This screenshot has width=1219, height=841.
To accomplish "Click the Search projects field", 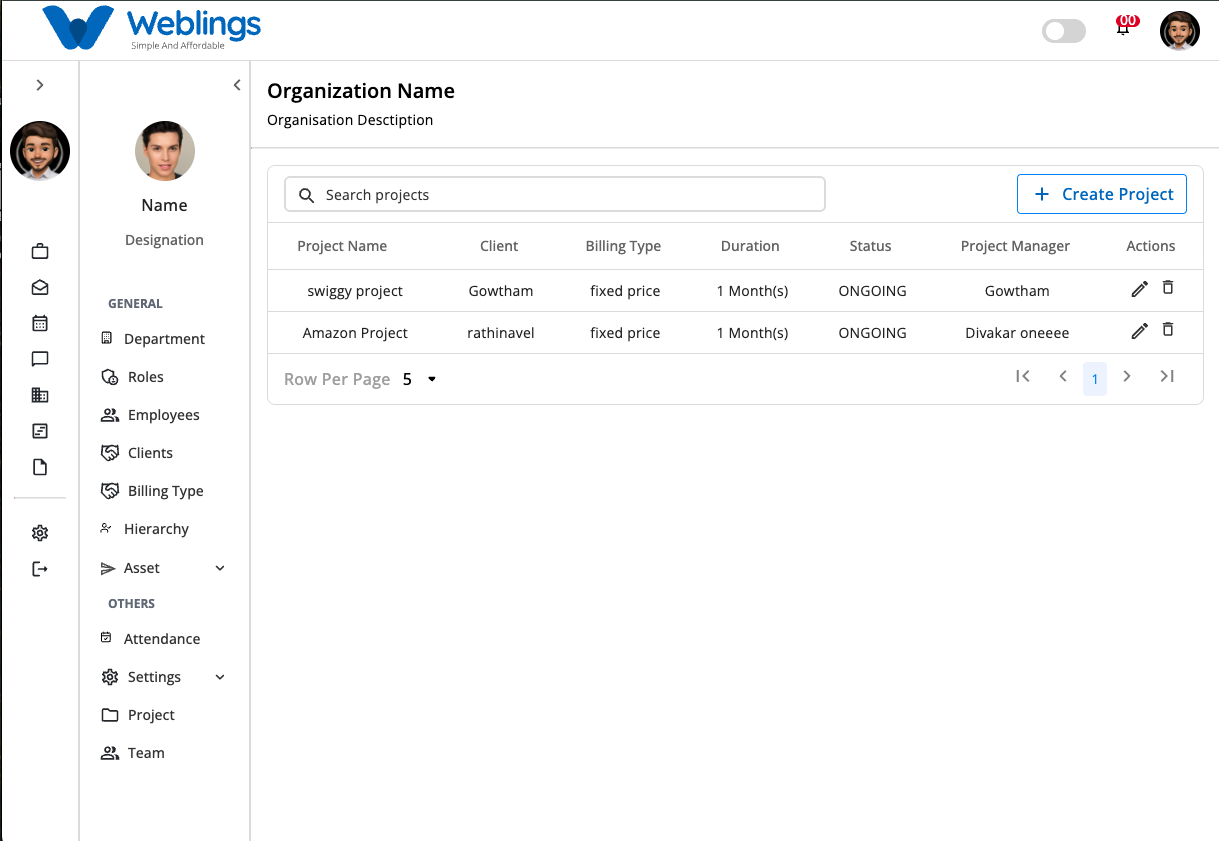I will [555, 195].
